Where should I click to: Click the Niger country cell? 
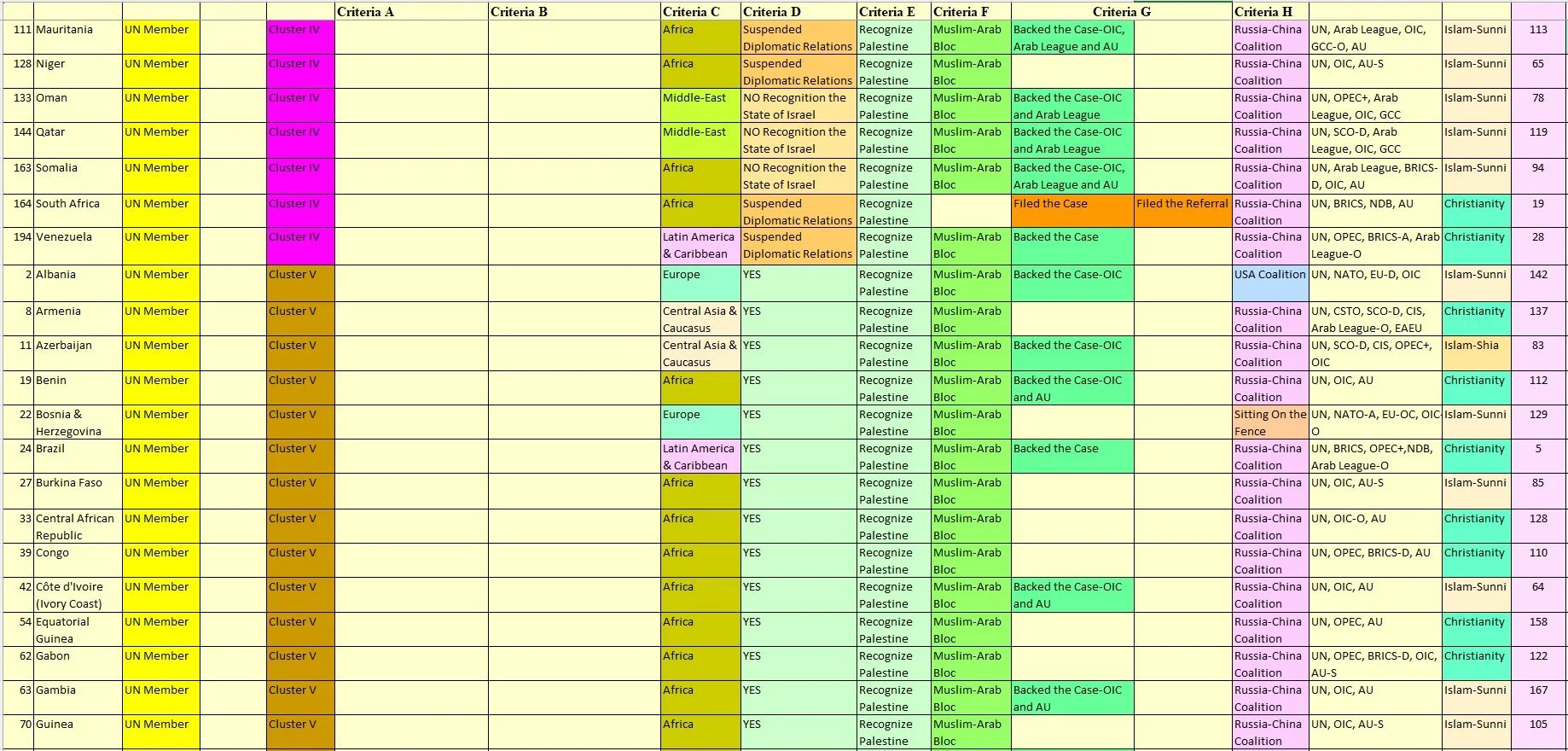click(x=78, y=72)
